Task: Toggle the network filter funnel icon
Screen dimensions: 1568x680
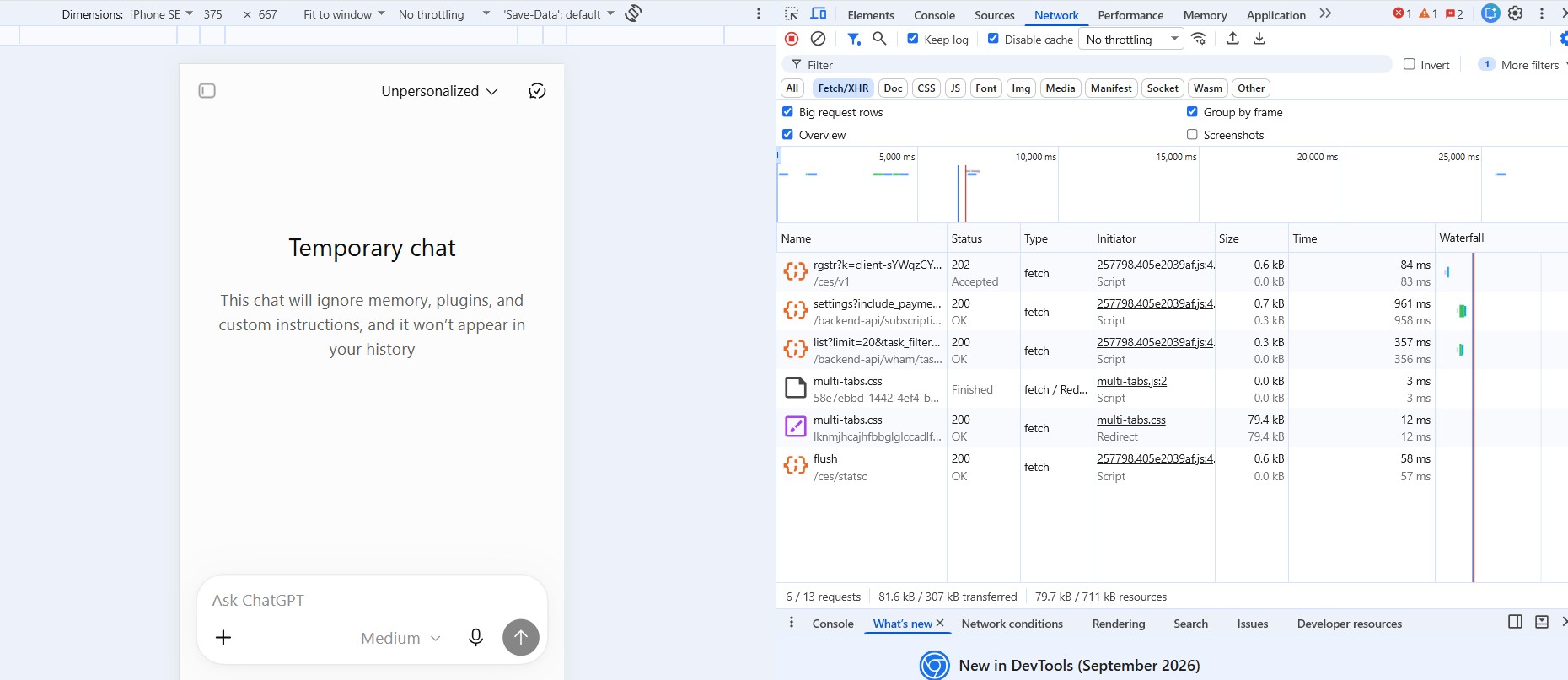Action: pyautogui.click(x=854, y=39)
